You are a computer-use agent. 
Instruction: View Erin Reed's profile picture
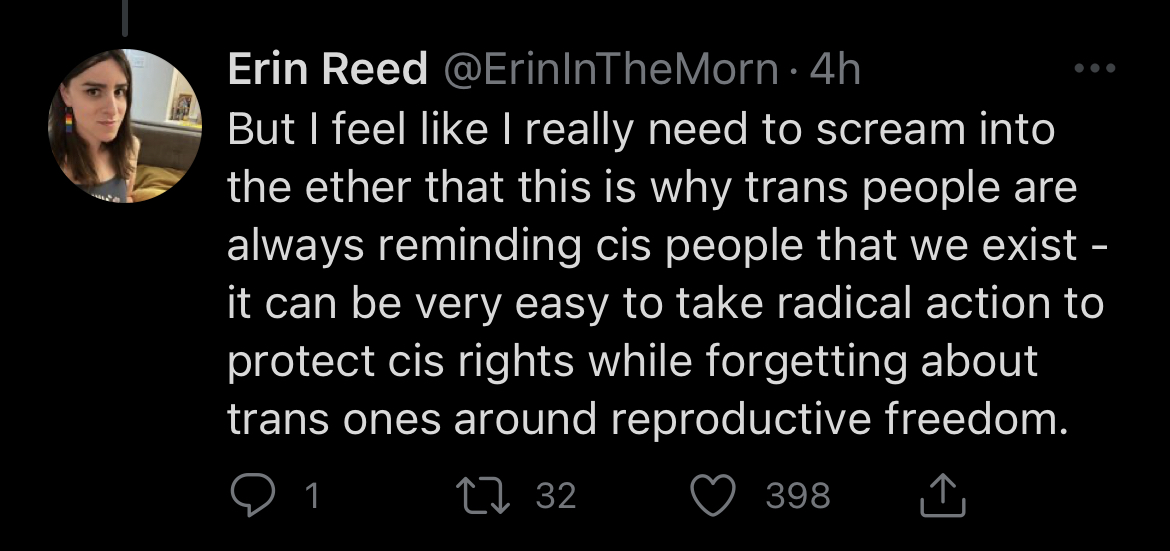pyautogui.click(x=125, y=125)
